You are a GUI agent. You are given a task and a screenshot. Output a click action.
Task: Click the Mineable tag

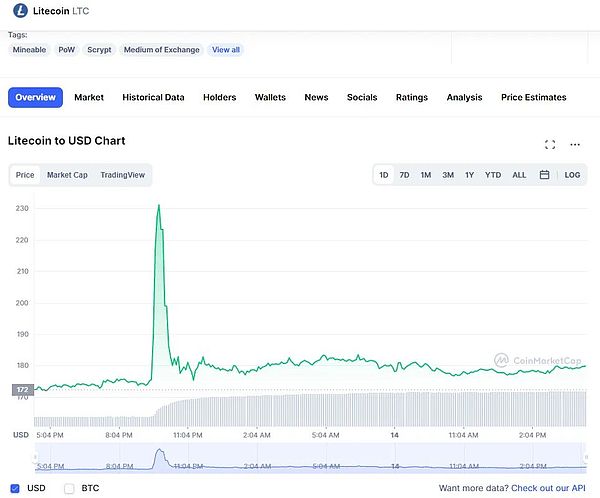(x=31, y=50)
